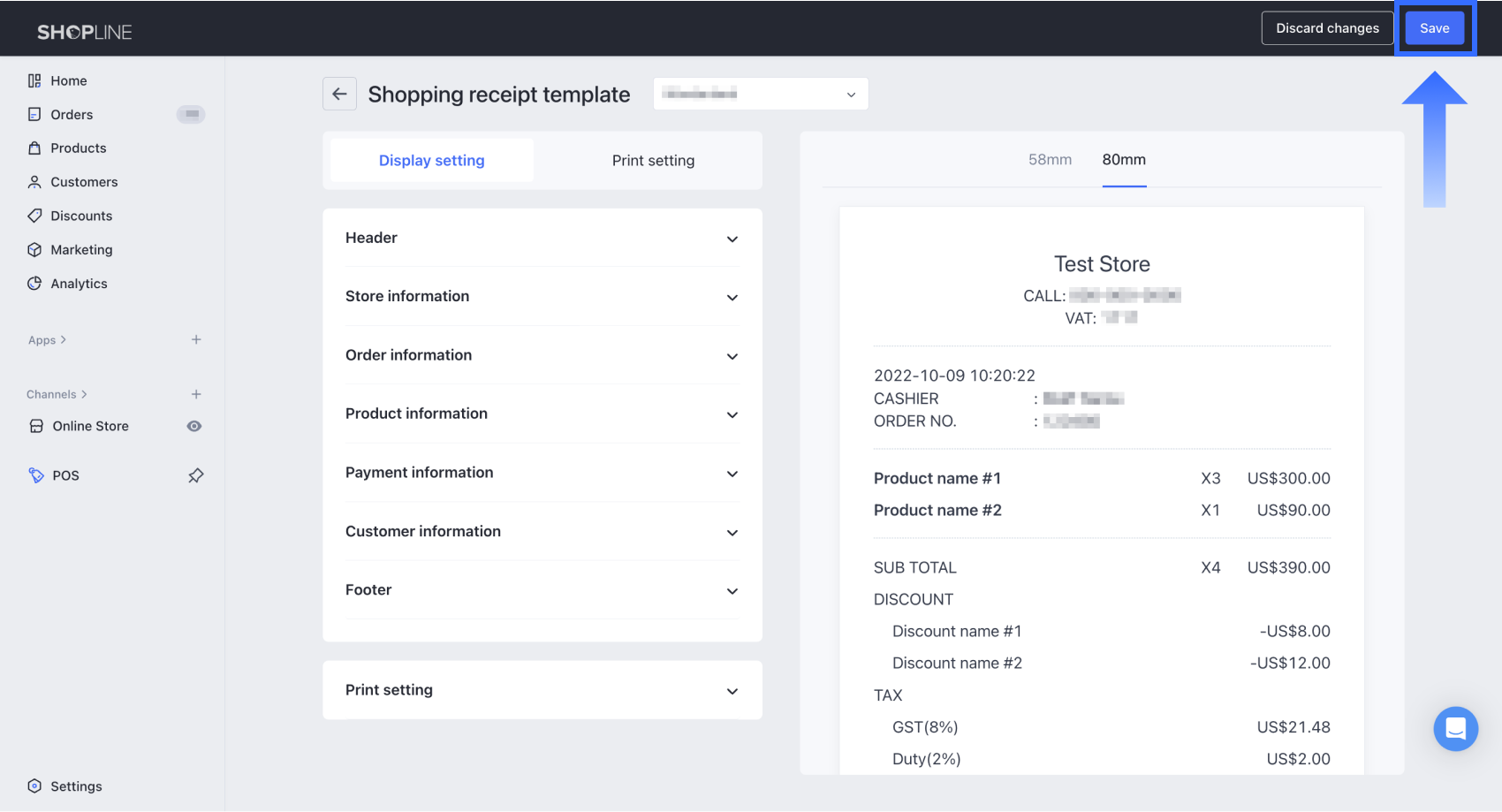Open Discounts tag icon in sidebar
The width and height of the screenshot is (1502, 812).
pyautogui.click(x=34, y=216)
